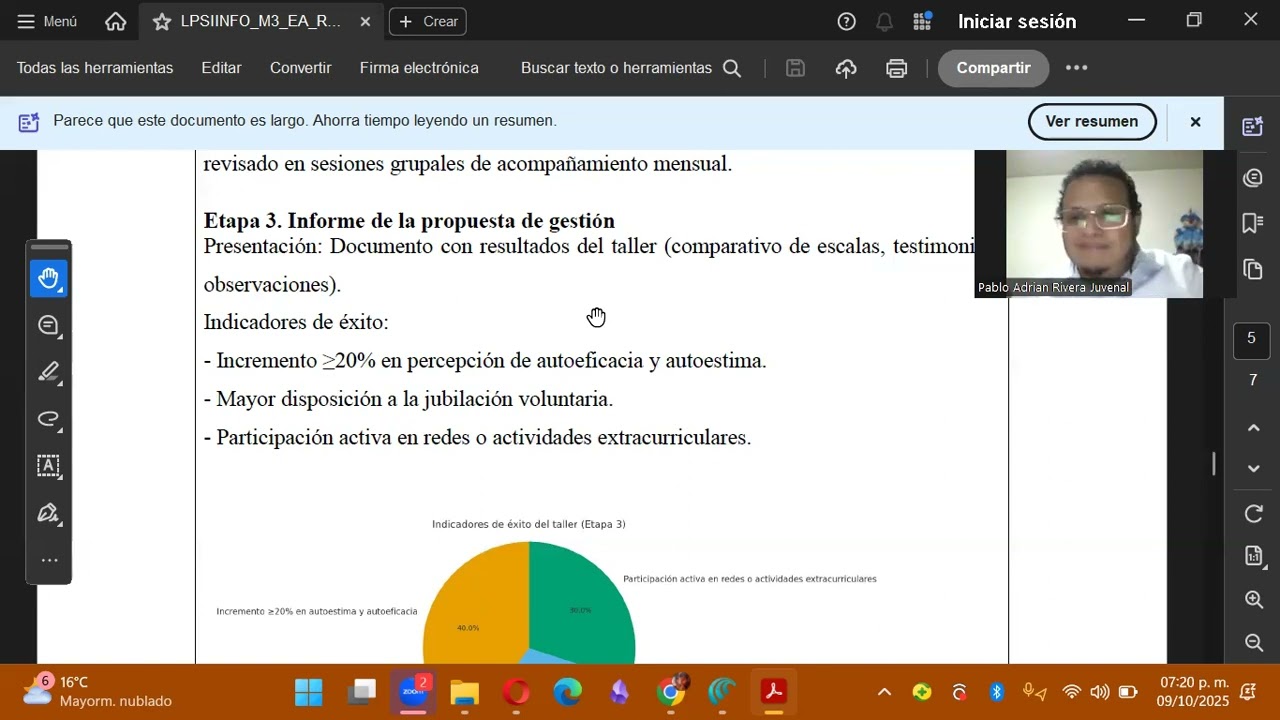Dismiss the summary banner
The image size is (1280, 720).
point(1195,122)
